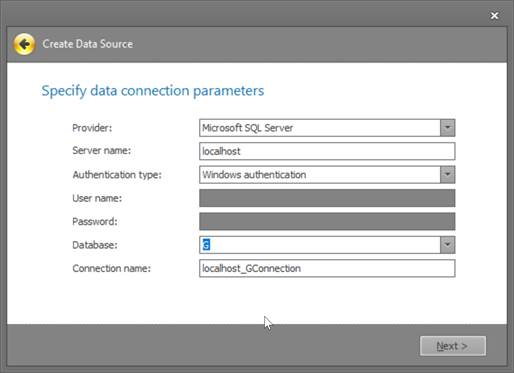This screenshot has width=514, height=373.
Task: Go back using the yellow arrow icon
Action: click(x=24, y=44)
